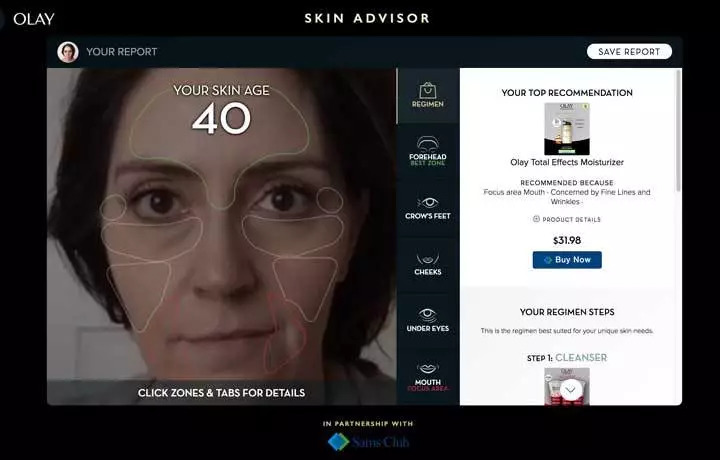Click the scroll-down chevron circle
720x460 pixels.
(571, 390)
